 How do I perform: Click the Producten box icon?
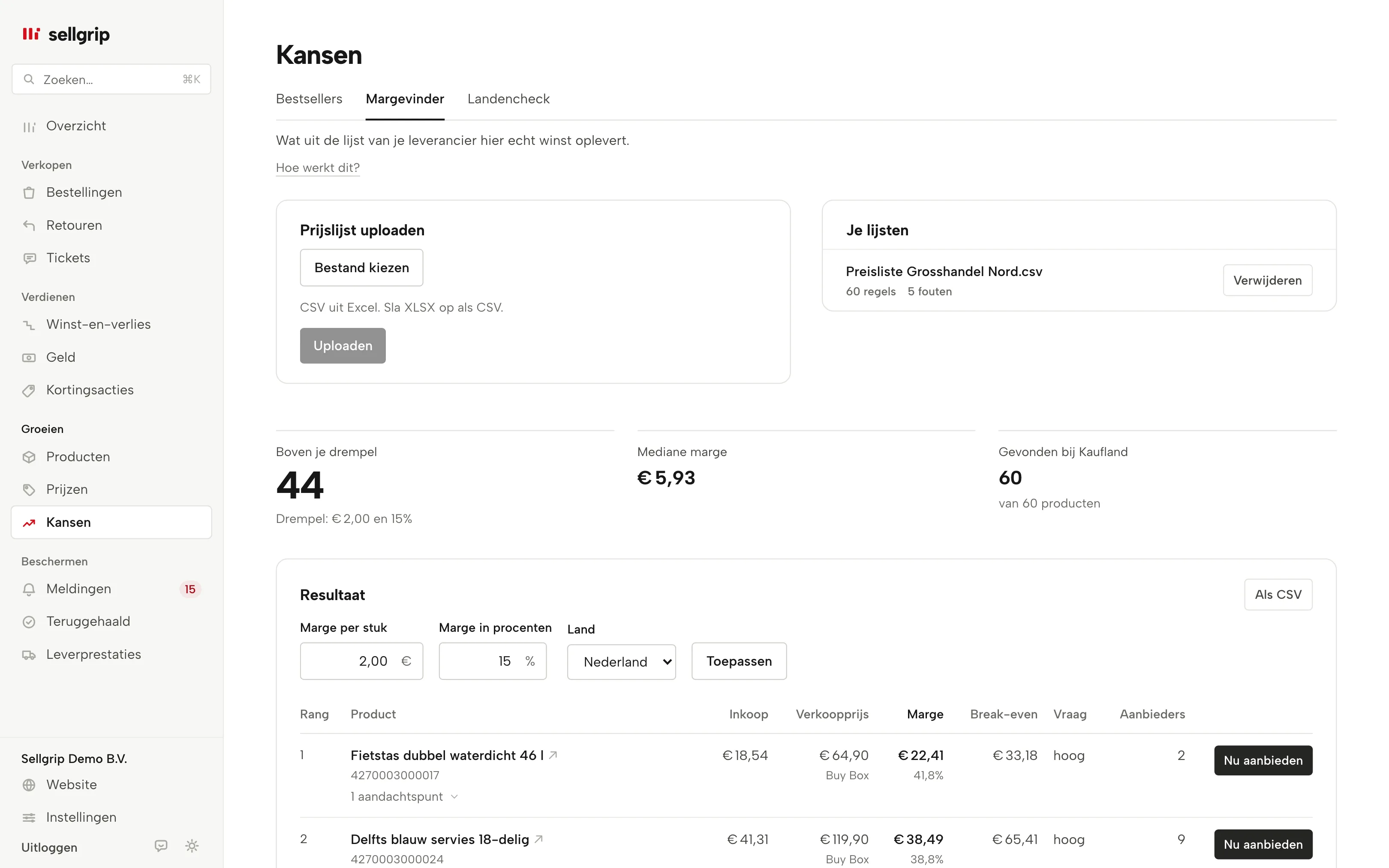click(29, 457)
